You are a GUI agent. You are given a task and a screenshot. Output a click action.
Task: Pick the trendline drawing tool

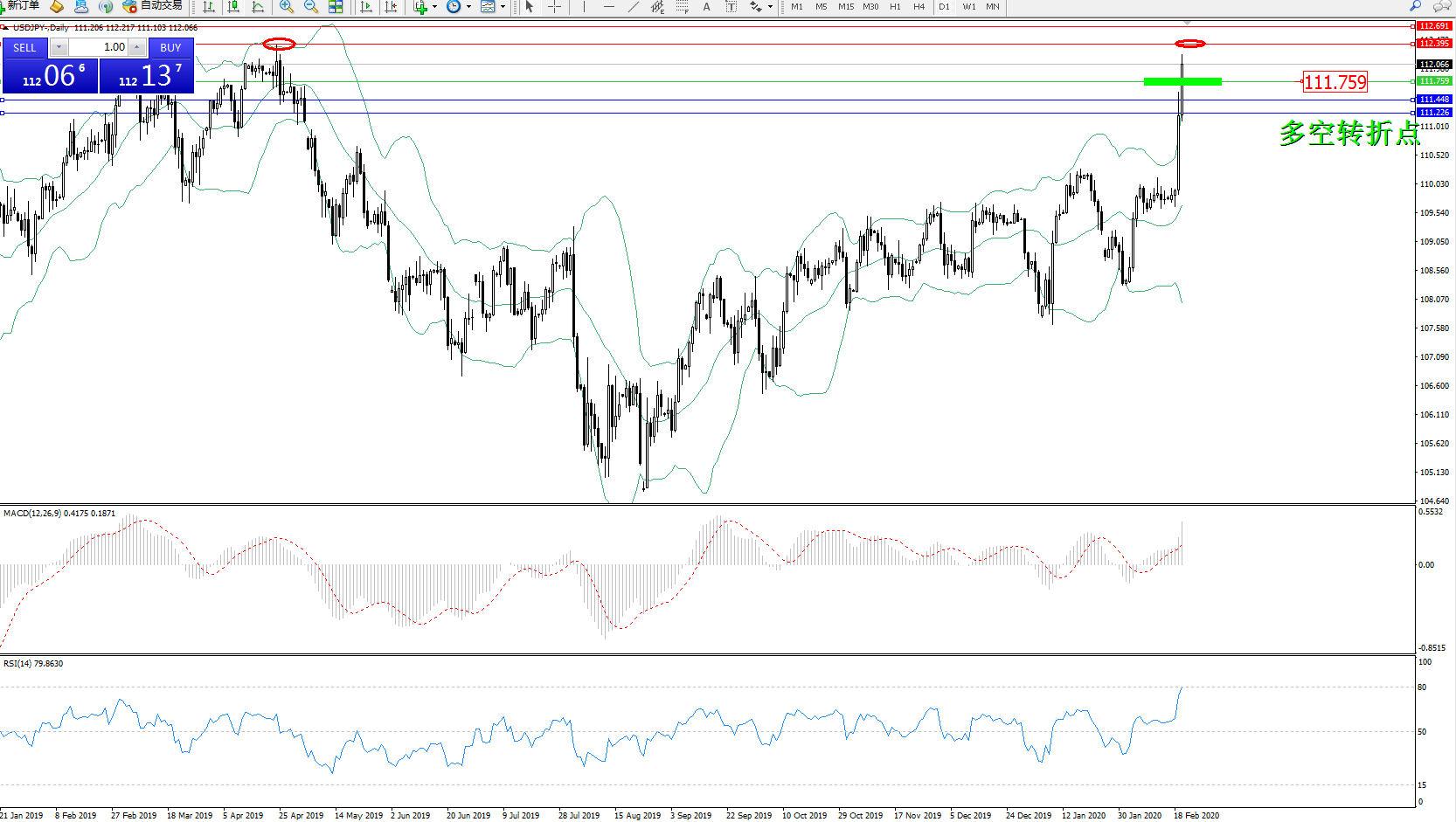coord(633,7)
